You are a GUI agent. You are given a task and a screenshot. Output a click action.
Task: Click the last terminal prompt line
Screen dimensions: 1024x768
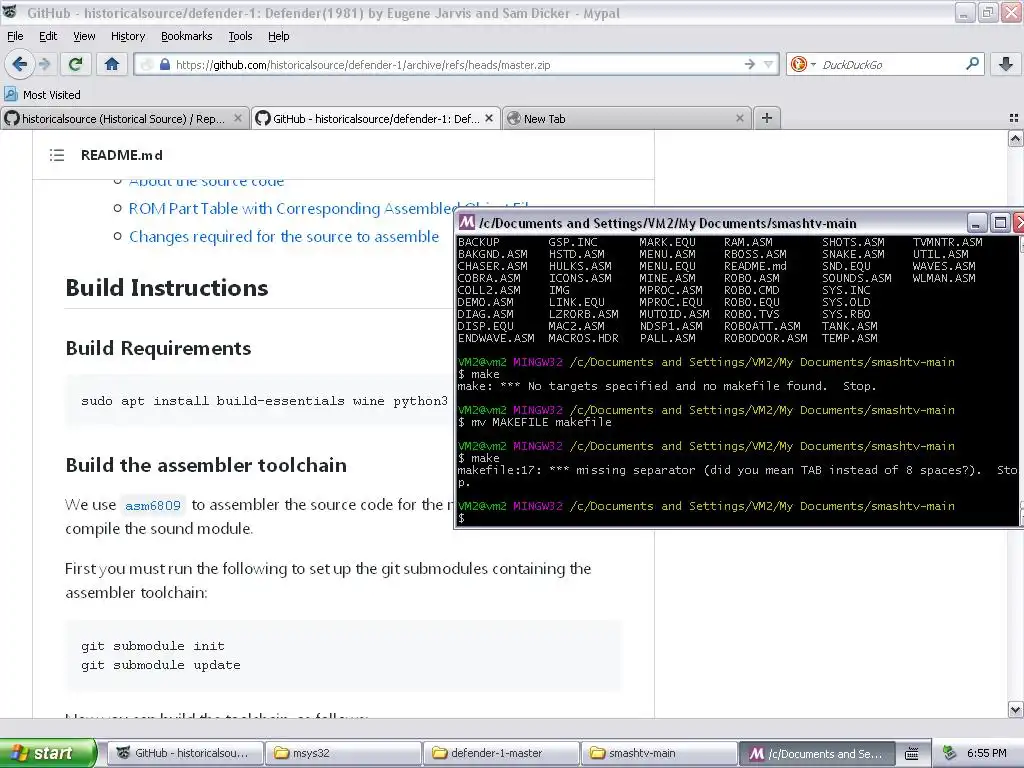click(462, 518)
